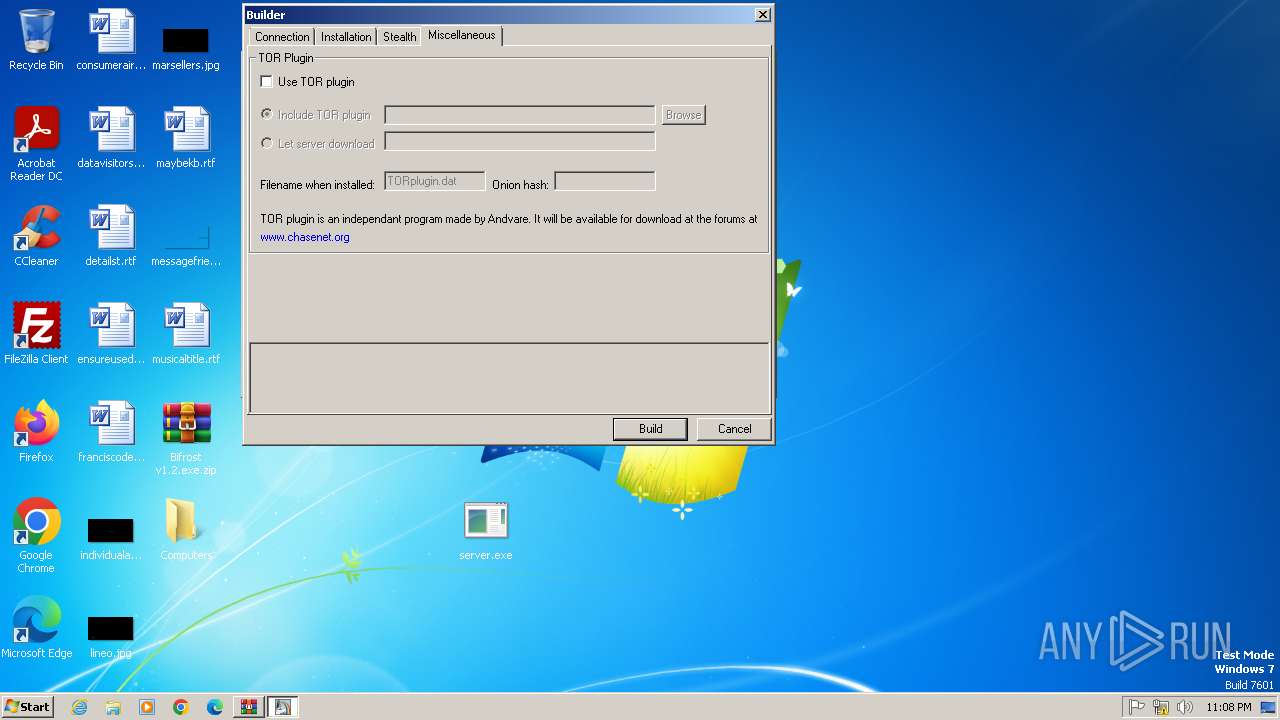The height and width of the screenshot is (720, 1280).
Task: Open the Recycle Bin desktop icon
Action: pos(36,40)
